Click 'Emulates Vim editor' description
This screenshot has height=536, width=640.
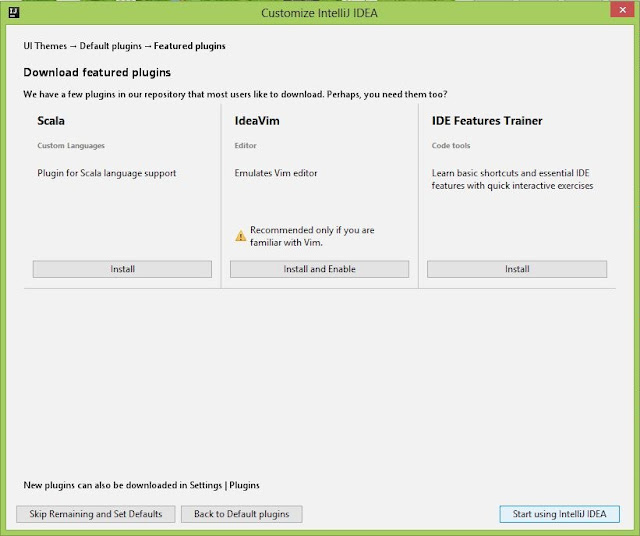(276, 173)
